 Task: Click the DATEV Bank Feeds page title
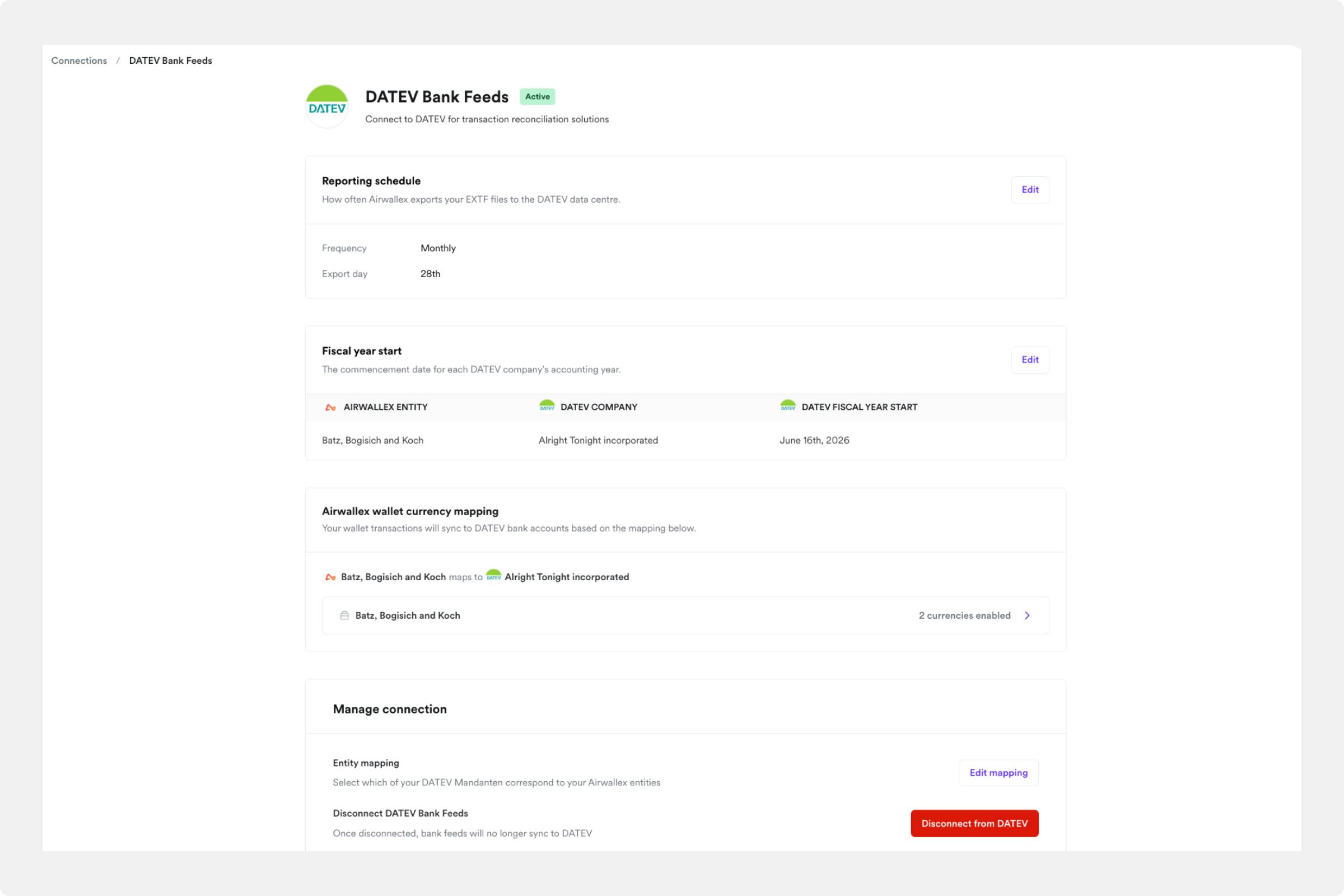pos(437,96)
